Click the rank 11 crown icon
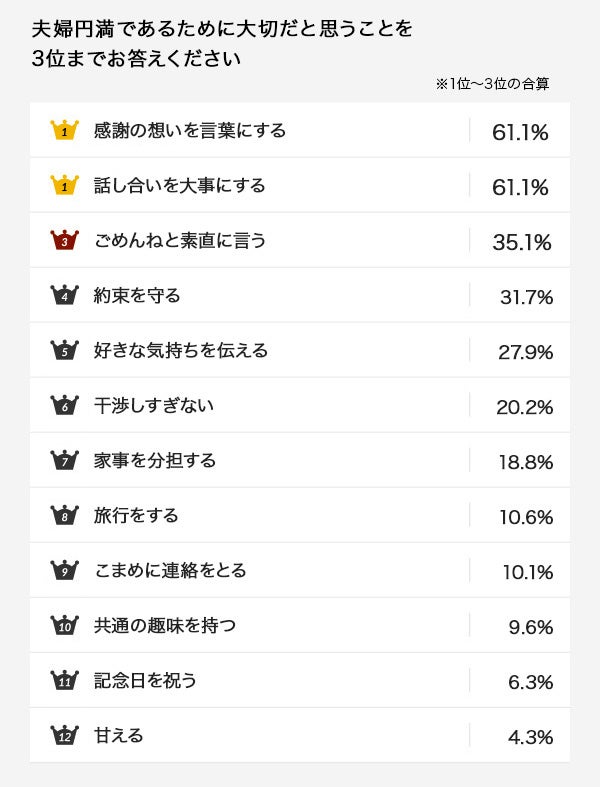The image size is (600, 787). point(64,680)
